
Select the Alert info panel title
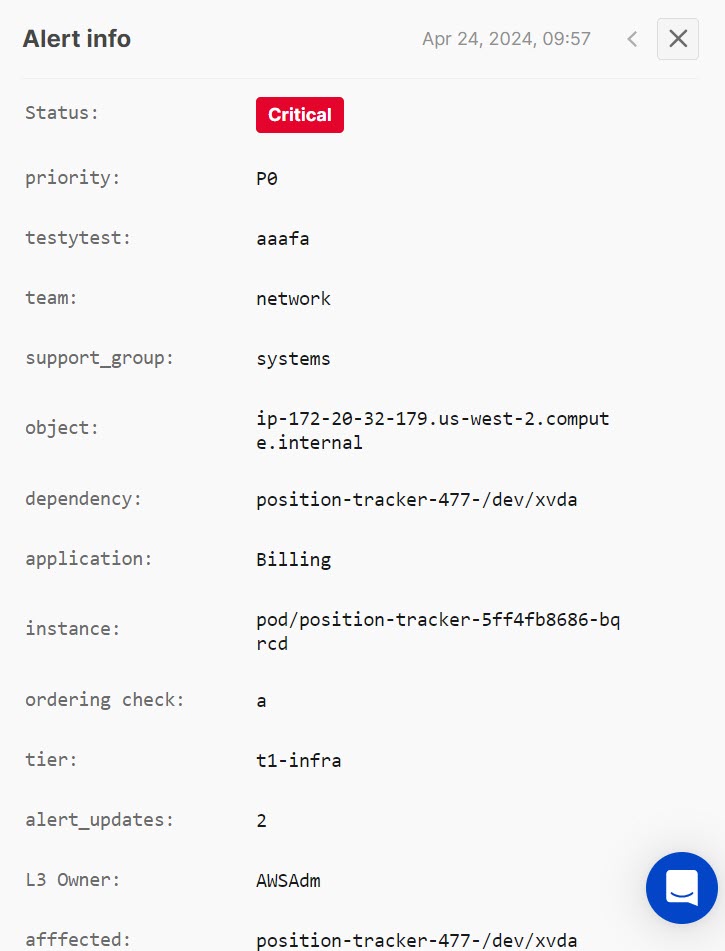76,39
